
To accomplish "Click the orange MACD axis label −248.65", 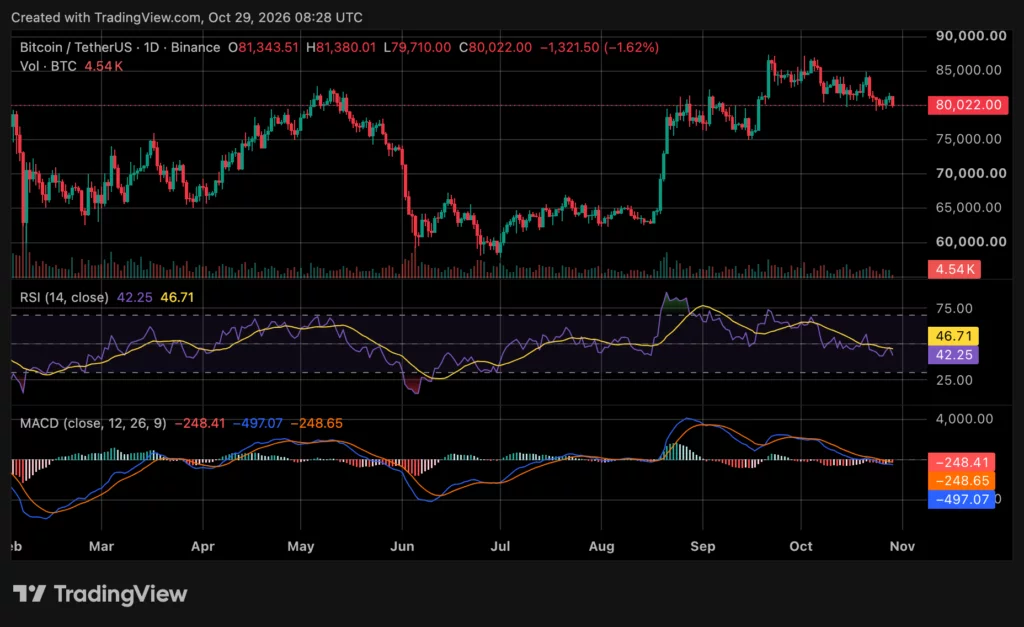I will click(x=961, y=481).
